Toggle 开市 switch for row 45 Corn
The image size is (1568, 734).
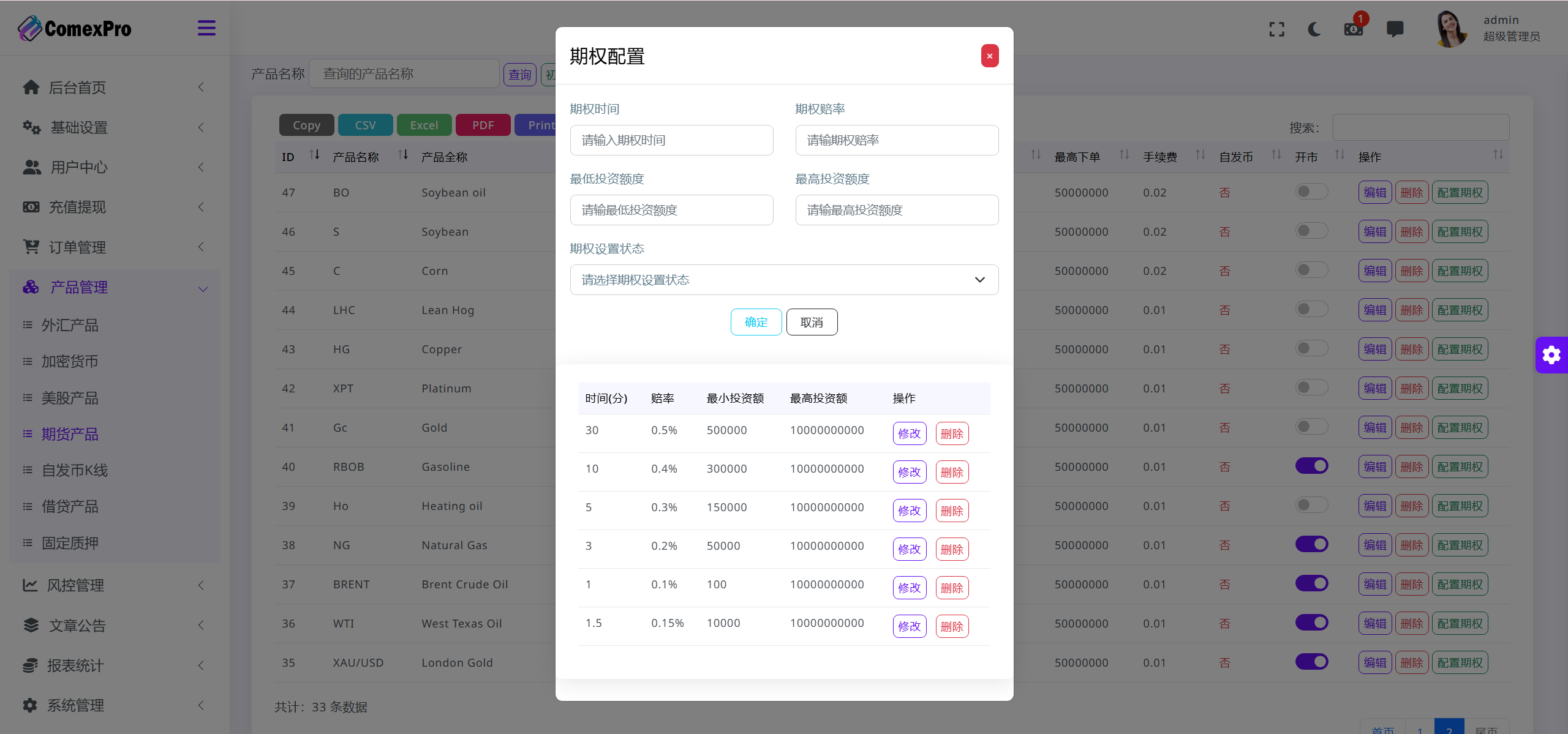1311,270
